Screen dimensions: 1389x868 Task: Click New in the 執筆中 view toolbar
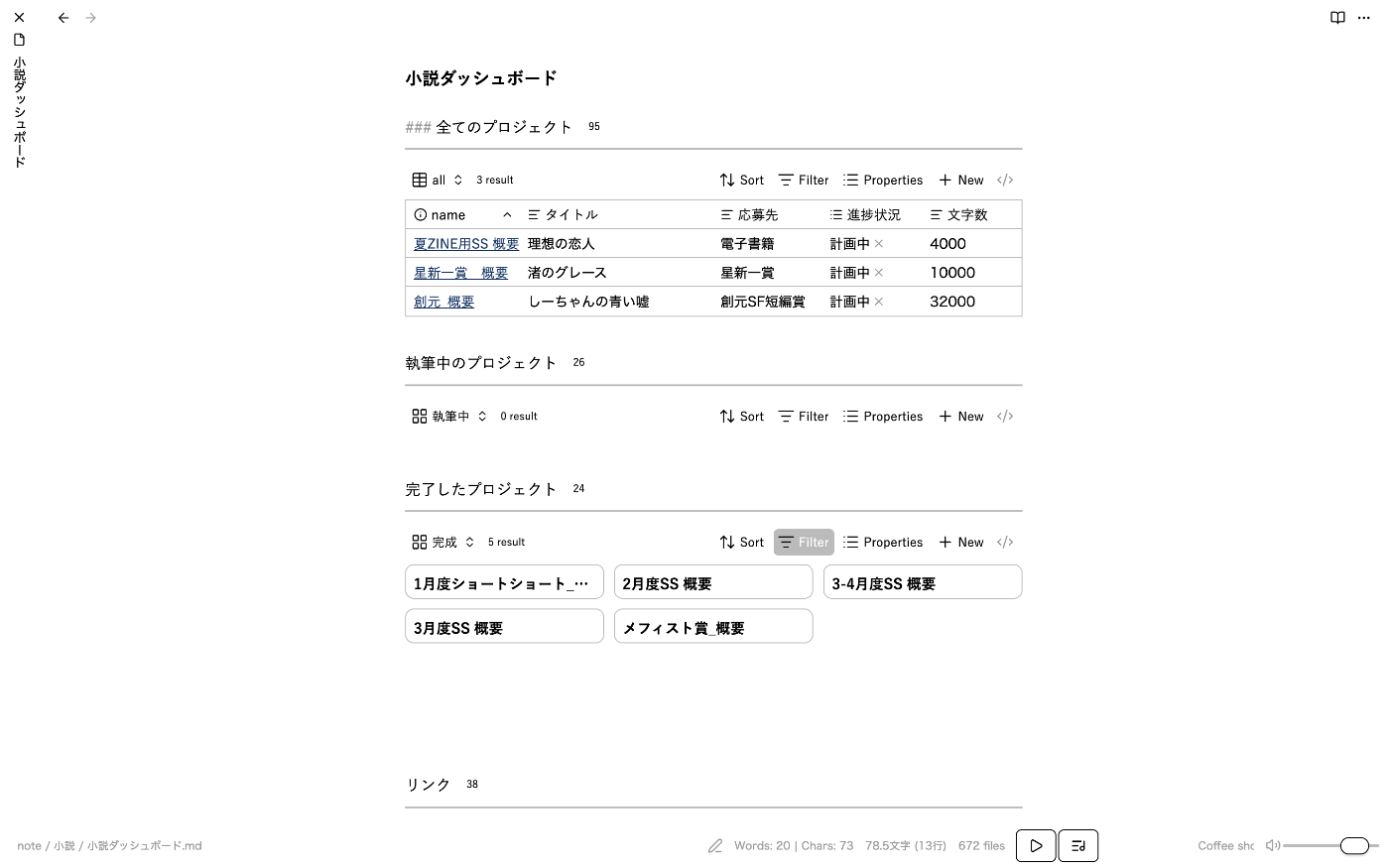pos(960,416)
